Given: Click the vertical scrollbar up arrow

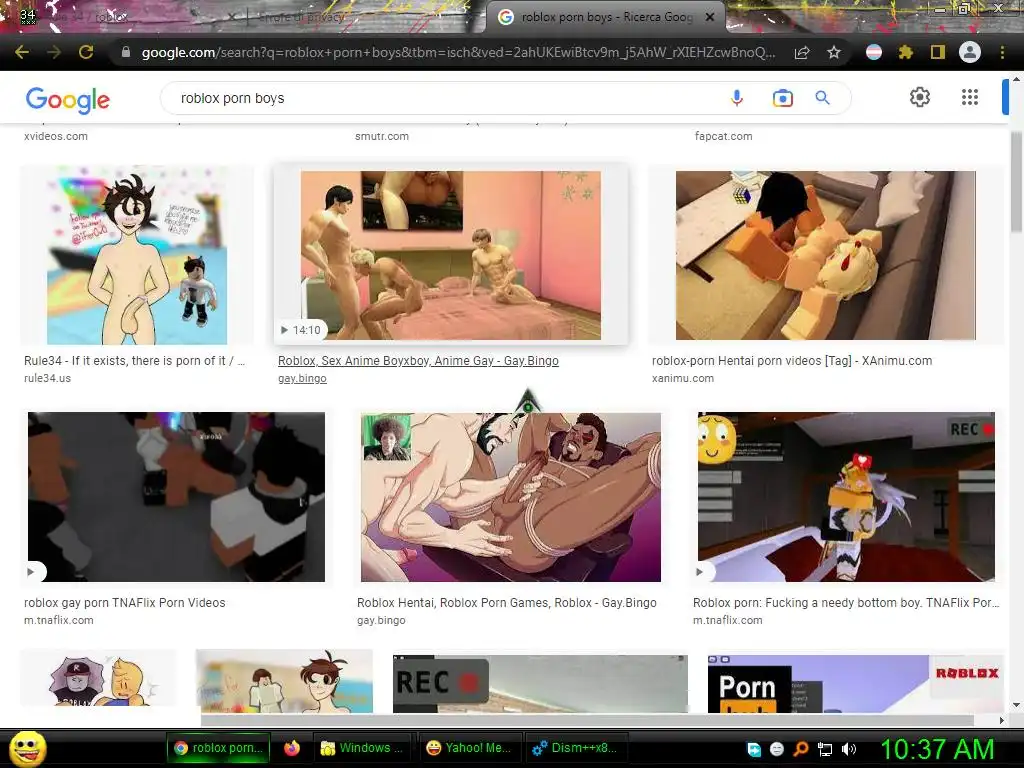Looking at the screenshot, I should [1016, 78].
